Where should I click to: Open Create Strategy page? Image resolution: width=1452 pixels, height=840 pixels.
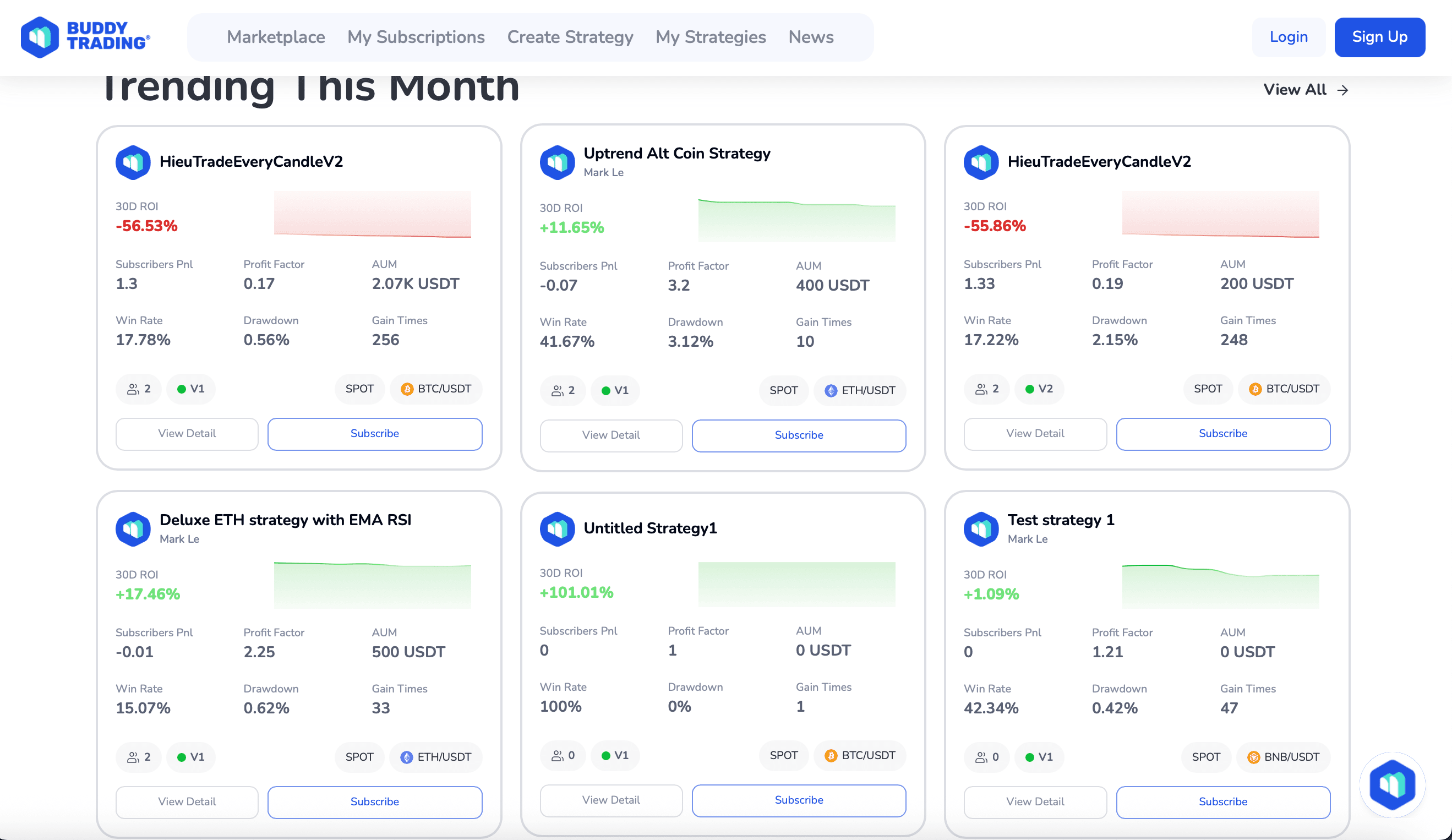tap(569, 37)
